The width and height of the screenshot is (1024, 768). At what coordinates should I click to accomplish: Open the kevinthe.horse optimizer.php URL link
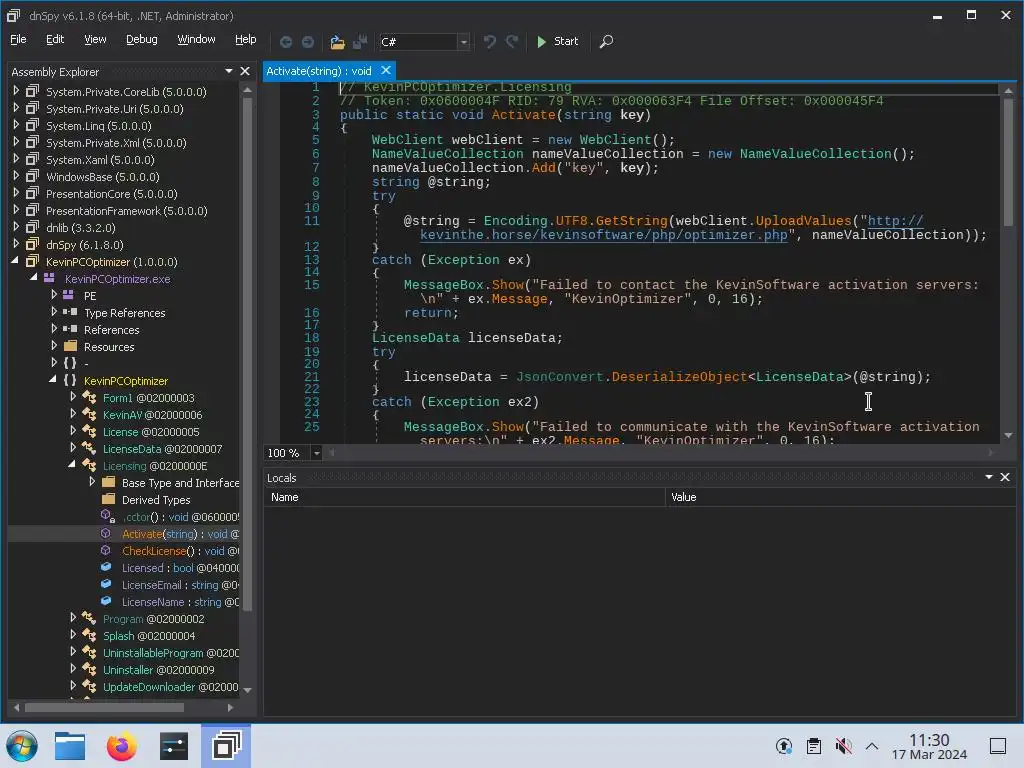[x=603, y=234]
